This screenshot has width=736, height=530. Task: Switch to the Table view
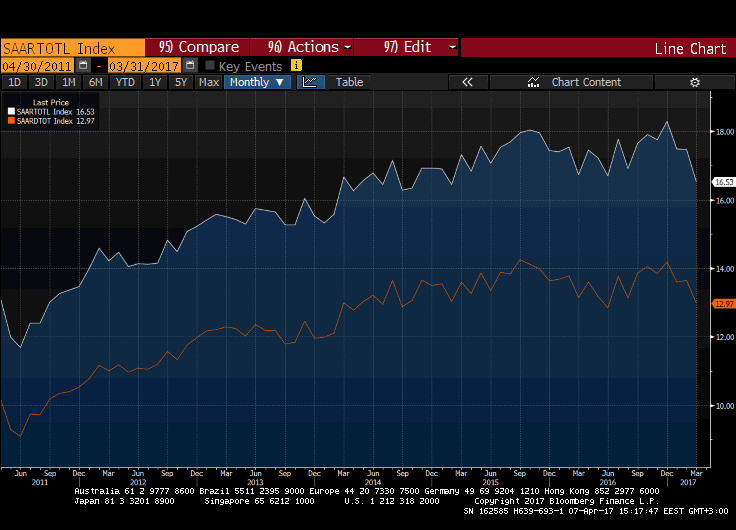[349, 82]
